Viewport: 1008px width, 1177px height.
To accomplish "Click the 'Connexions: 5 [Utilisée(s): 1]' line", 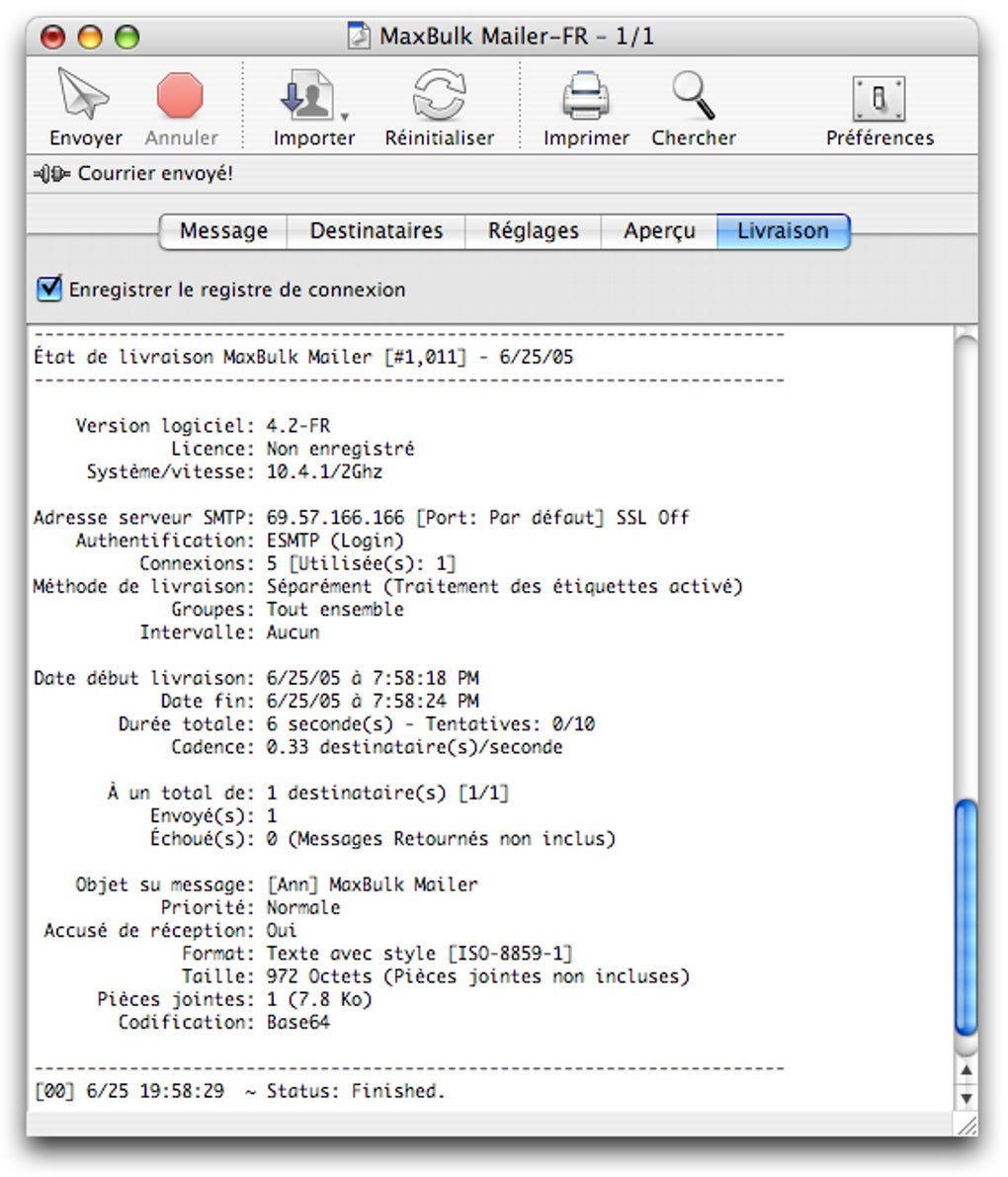I will (x=298, y=563).
